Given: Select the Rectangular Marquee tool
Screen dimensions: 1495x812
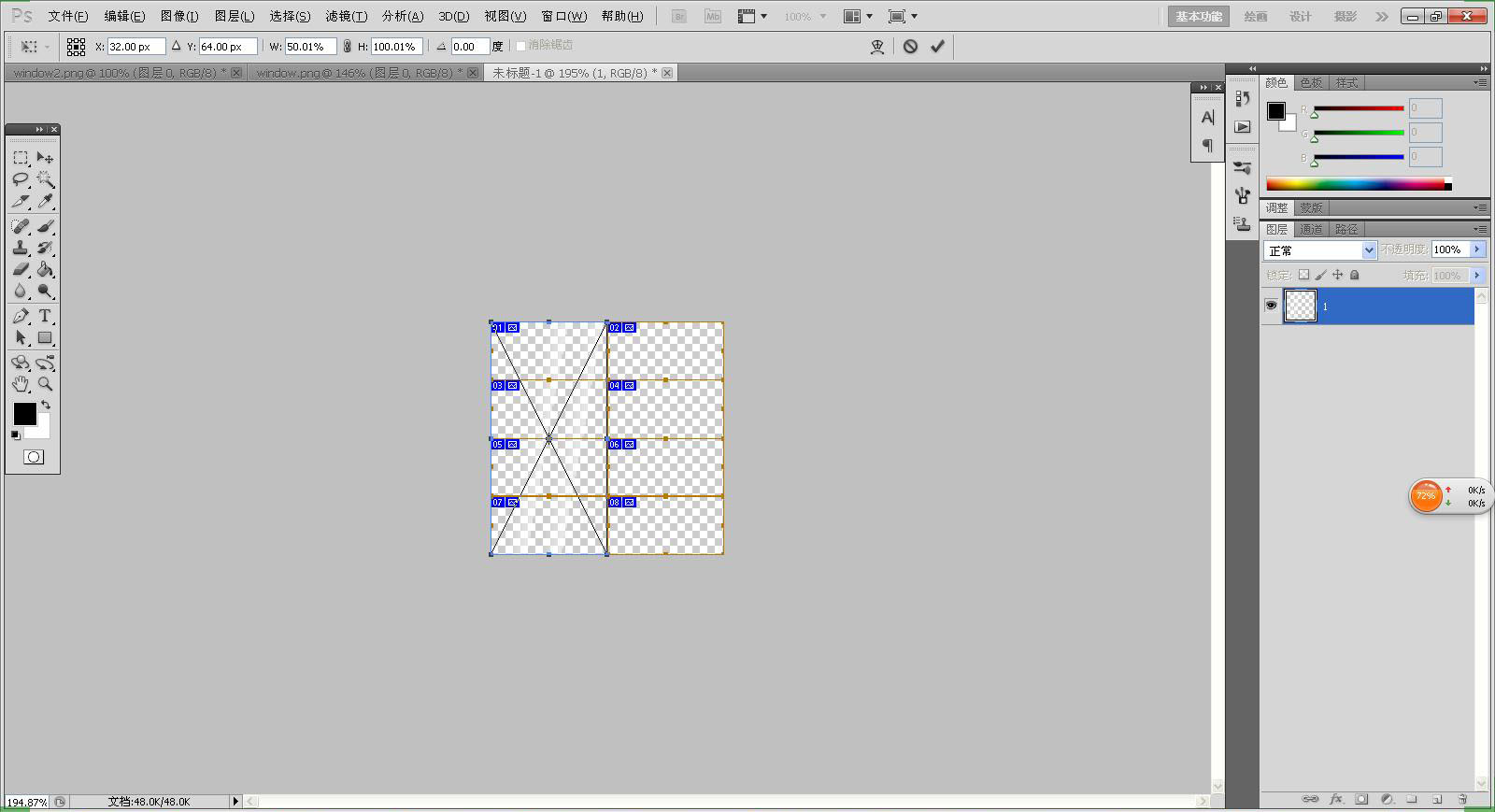Looking at the screenshot, I should click(21, 158).
